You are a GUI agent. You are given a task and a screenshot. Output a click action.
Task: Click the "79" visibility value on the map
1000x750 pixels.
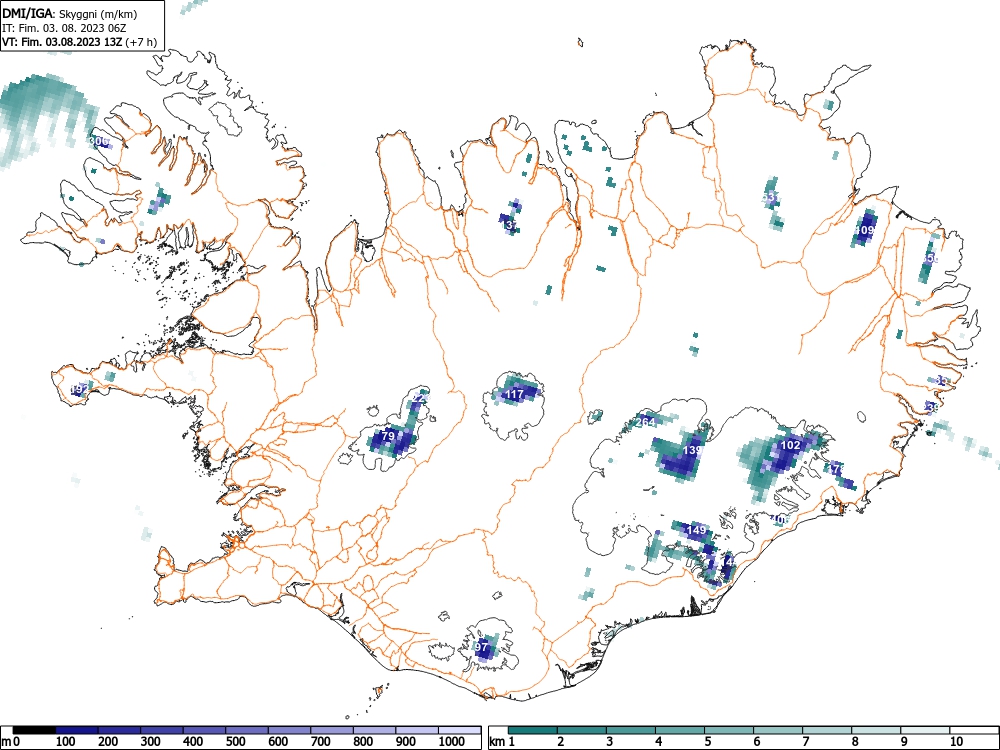[x=387, y=436]
